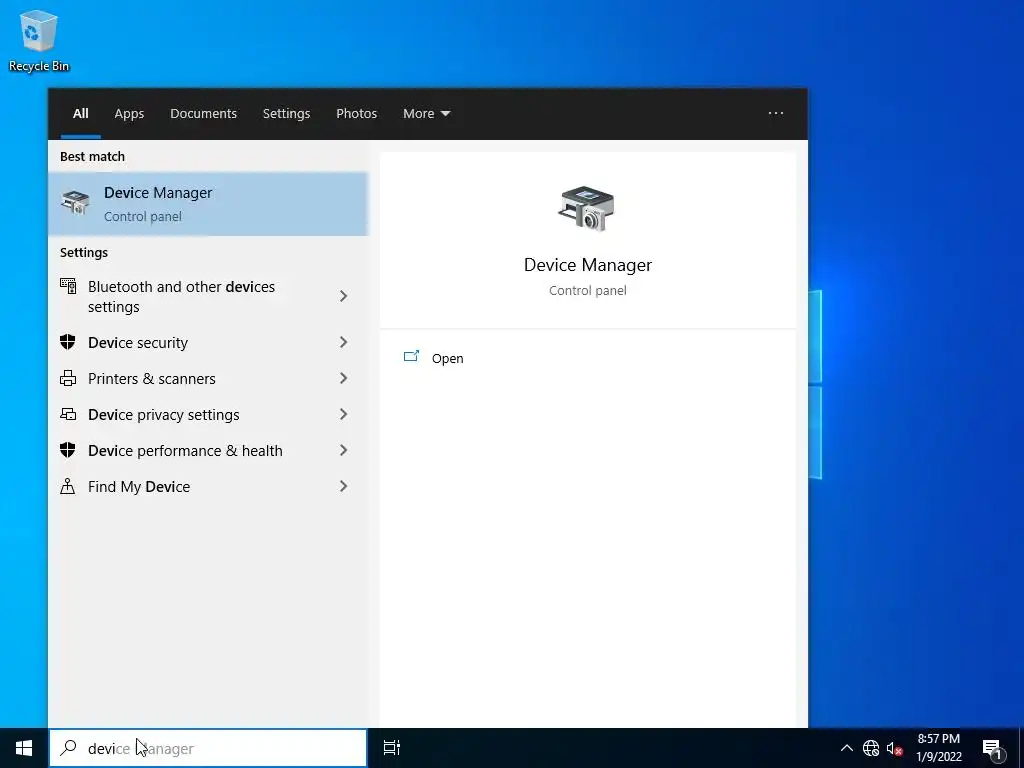Expand the Find My Device chevron
The height and width of the screenshot is (768, 1024).
[344, 486]
